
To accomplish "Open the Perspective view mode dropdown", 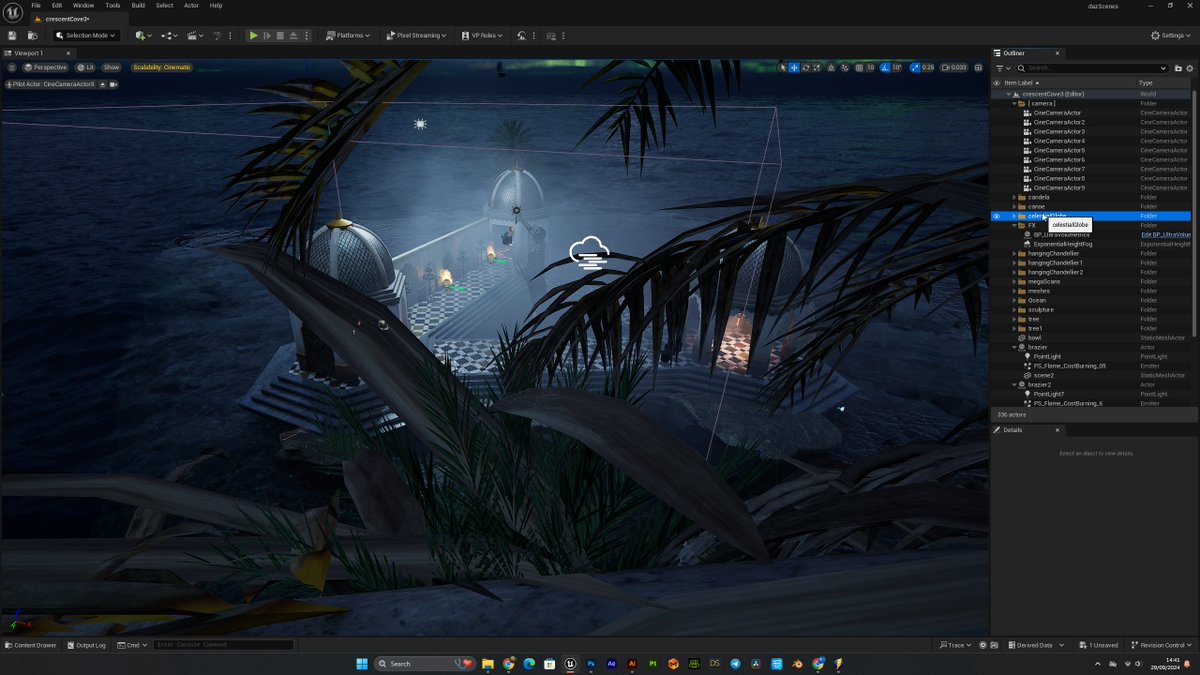I will pos(46,67).
